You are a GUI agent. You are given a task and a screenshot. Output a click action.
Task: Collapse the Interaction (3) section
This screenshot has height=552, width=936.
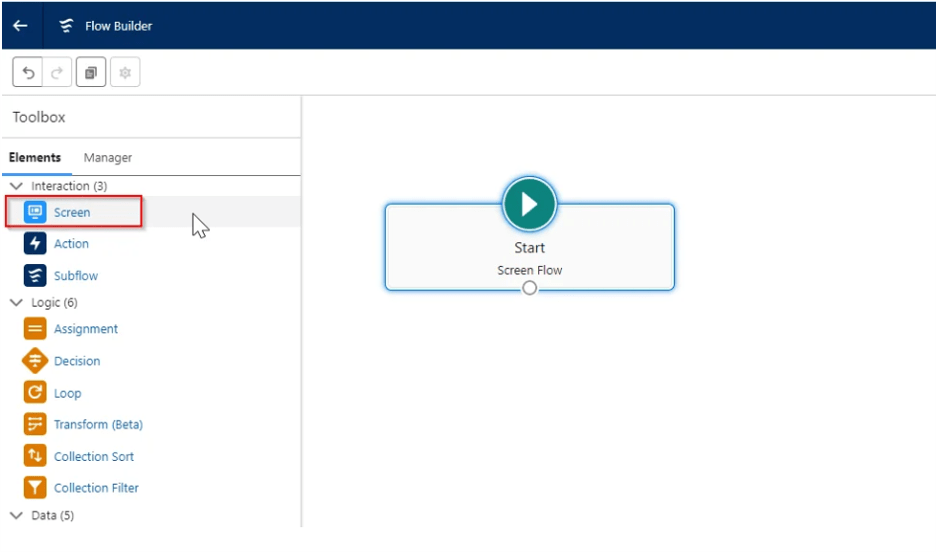[x=16, y=186]
